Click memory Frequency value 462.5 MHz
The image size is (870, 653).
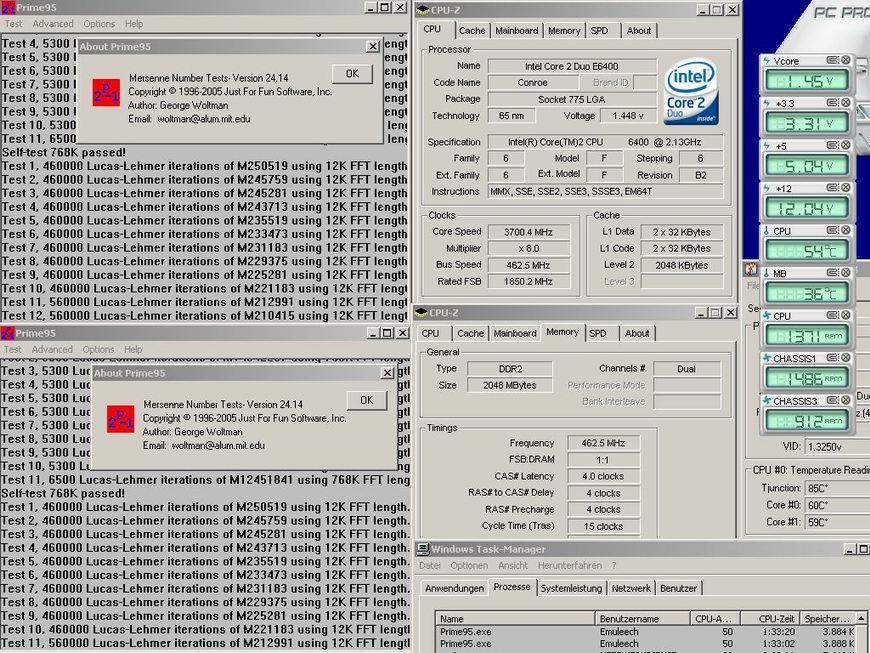click(603, 443)
